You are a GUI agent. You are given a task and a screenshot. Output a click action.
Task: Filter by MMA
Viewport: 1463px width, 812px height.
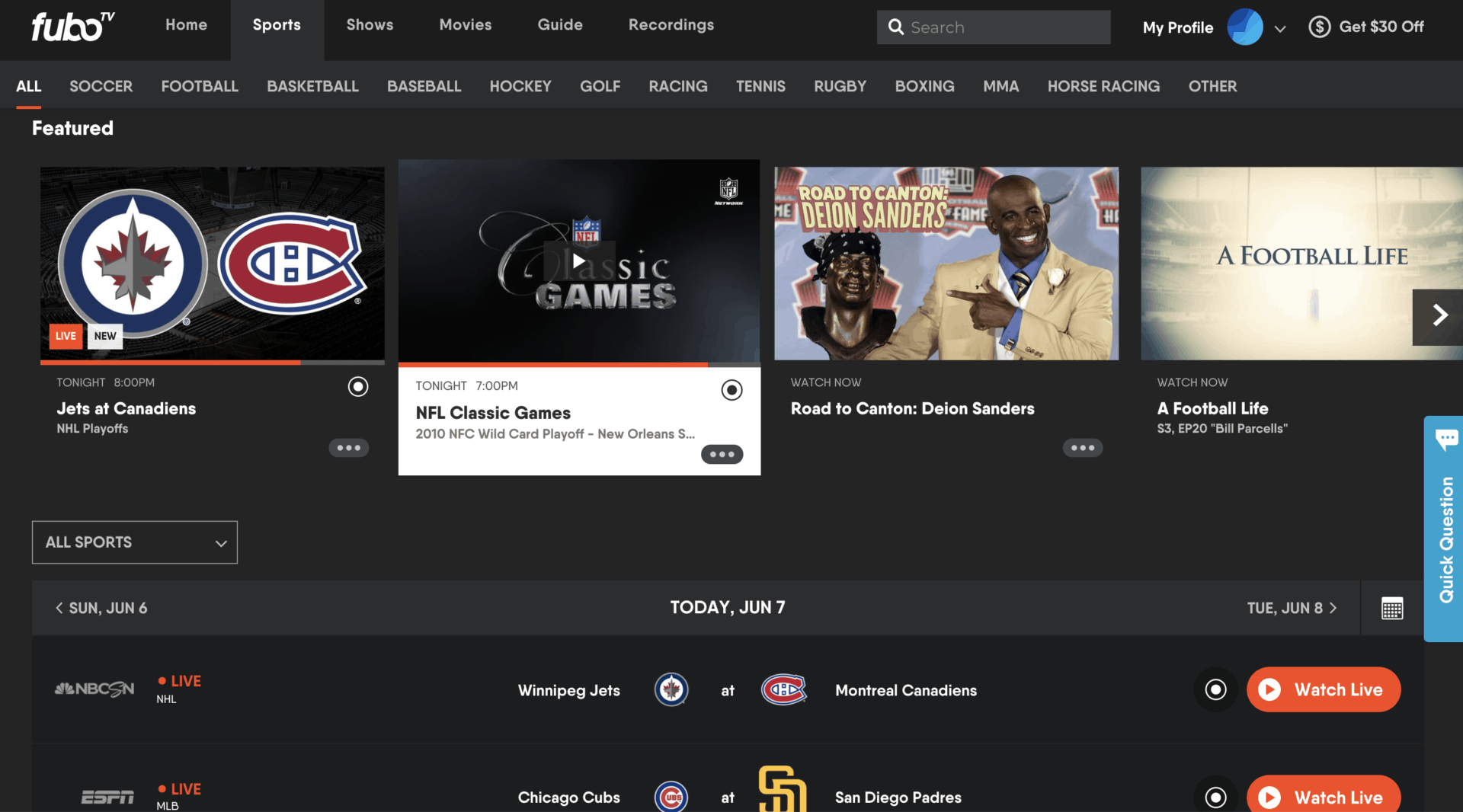(1000, 86)
